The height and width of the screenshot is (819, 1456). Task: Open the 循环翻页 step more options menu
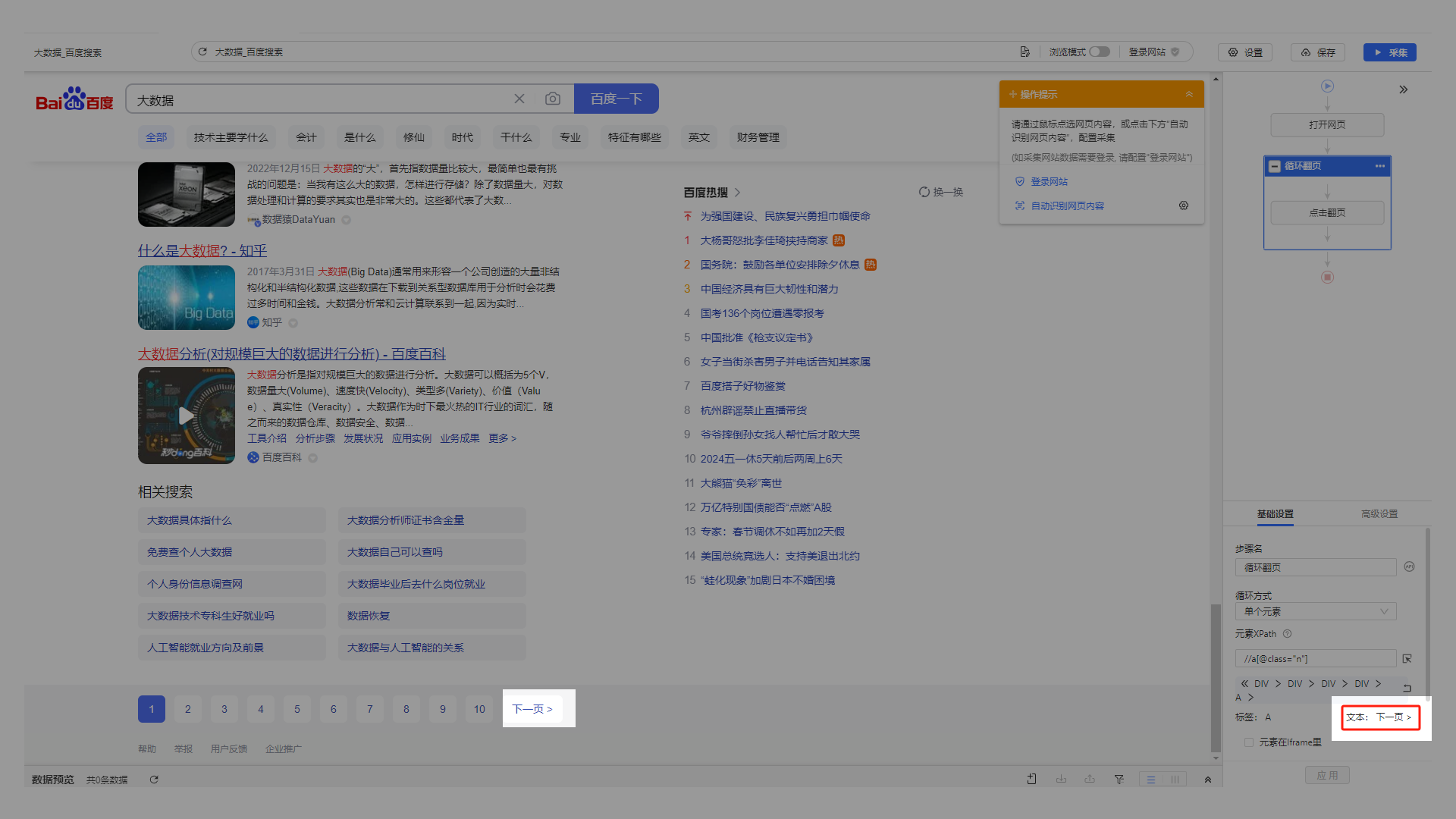point(1380,166)
